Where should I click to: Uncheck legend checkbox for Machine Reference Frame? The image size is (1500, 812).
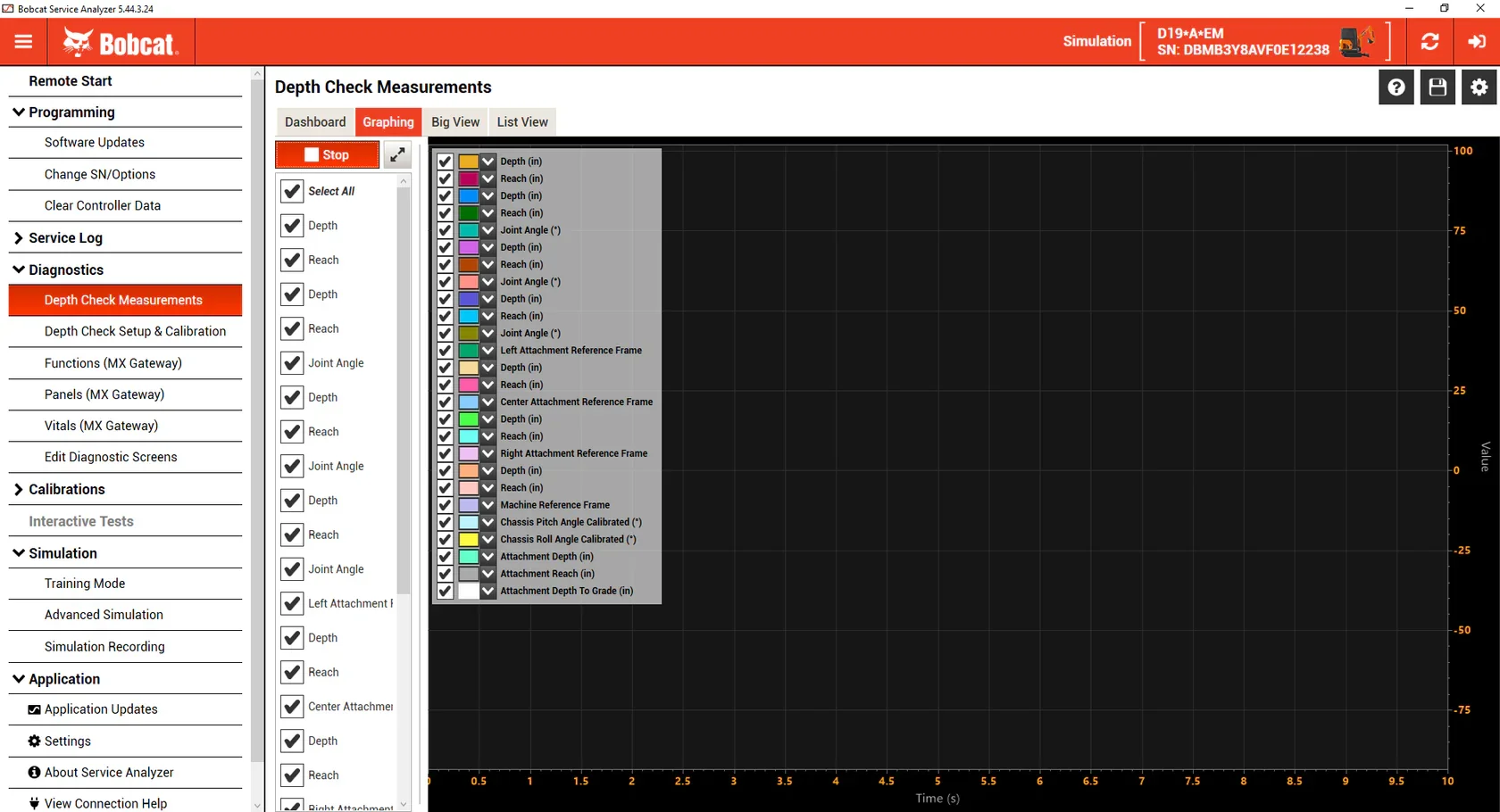click(445, 505)
